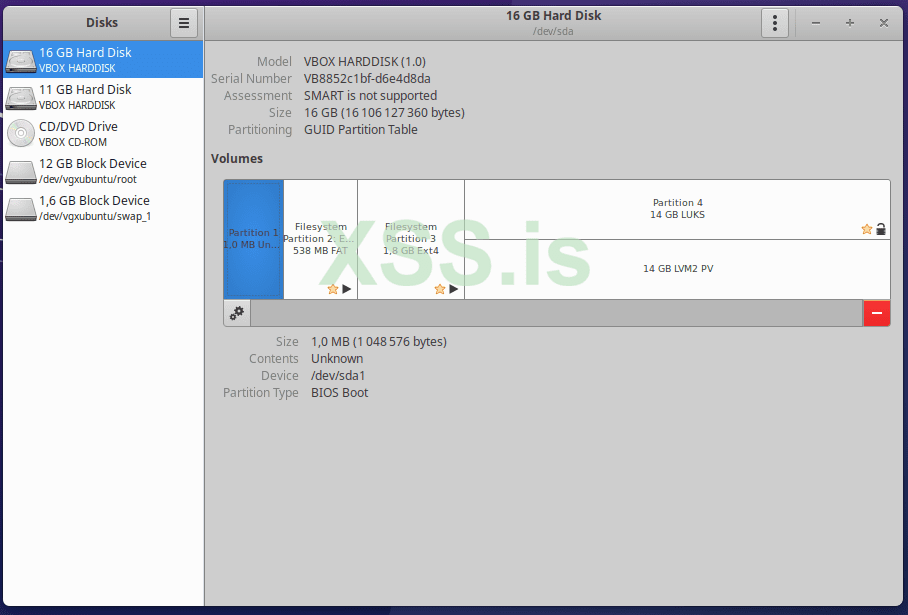Click the /dev/sda subtitle in header
The width and height of the screenshot is (908, 615).
[x=553, y=31]
